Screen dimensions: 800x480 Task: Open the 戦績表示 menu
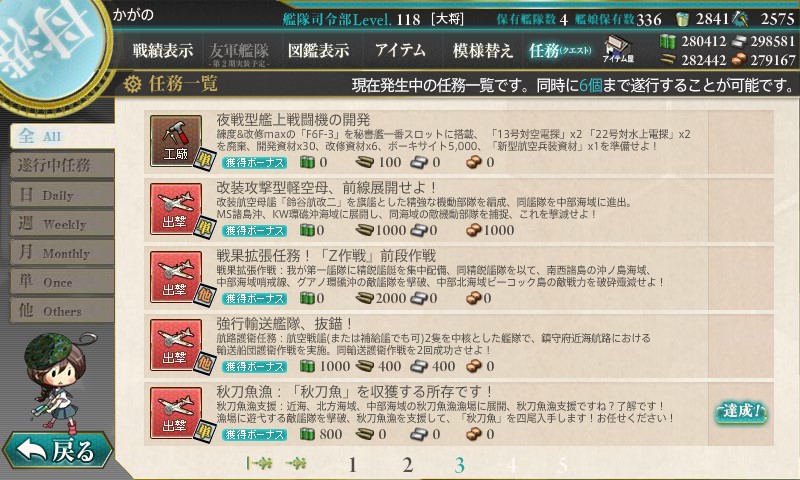[x=163, y=50]
